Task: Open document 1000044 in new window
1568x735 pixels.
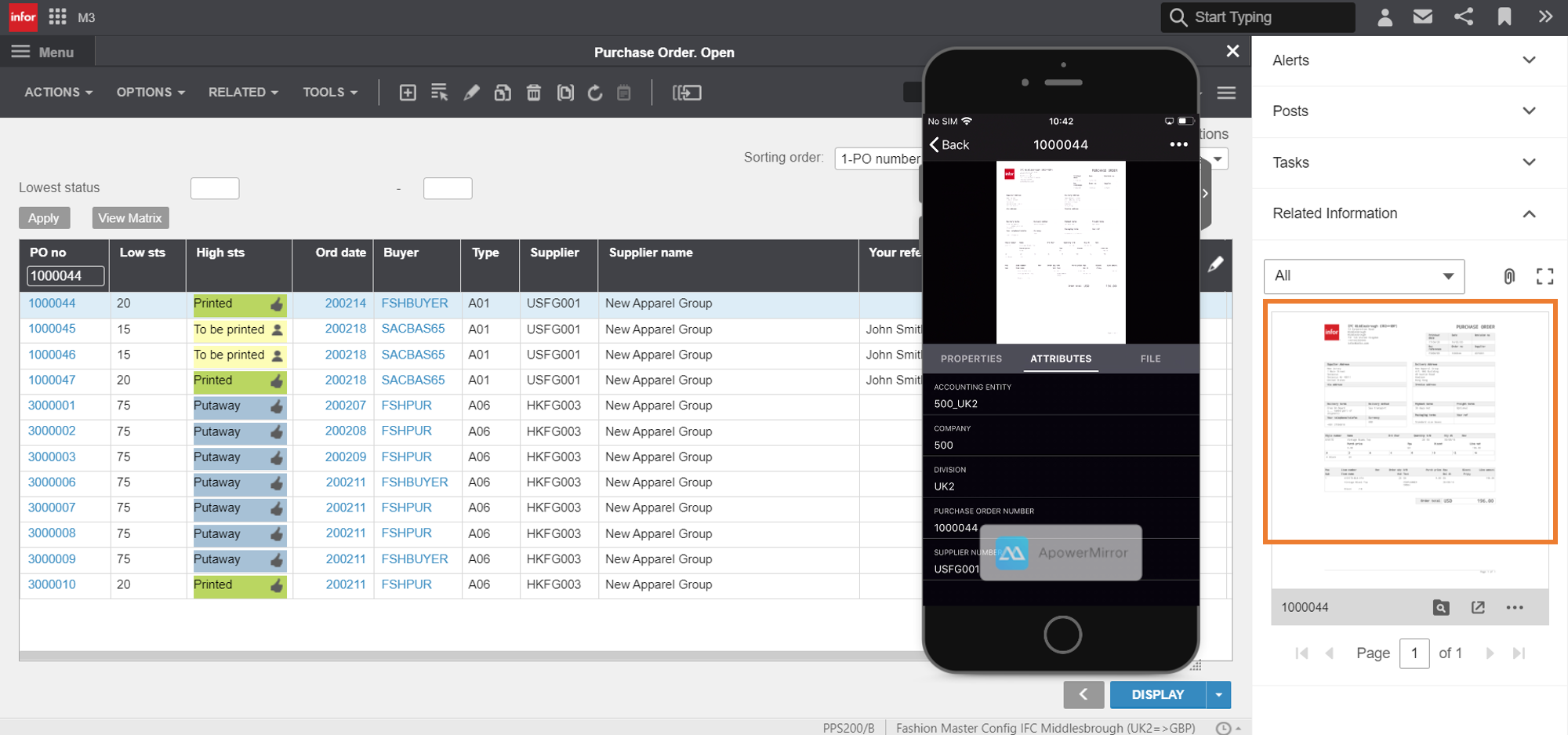Action: (1478, 607)
